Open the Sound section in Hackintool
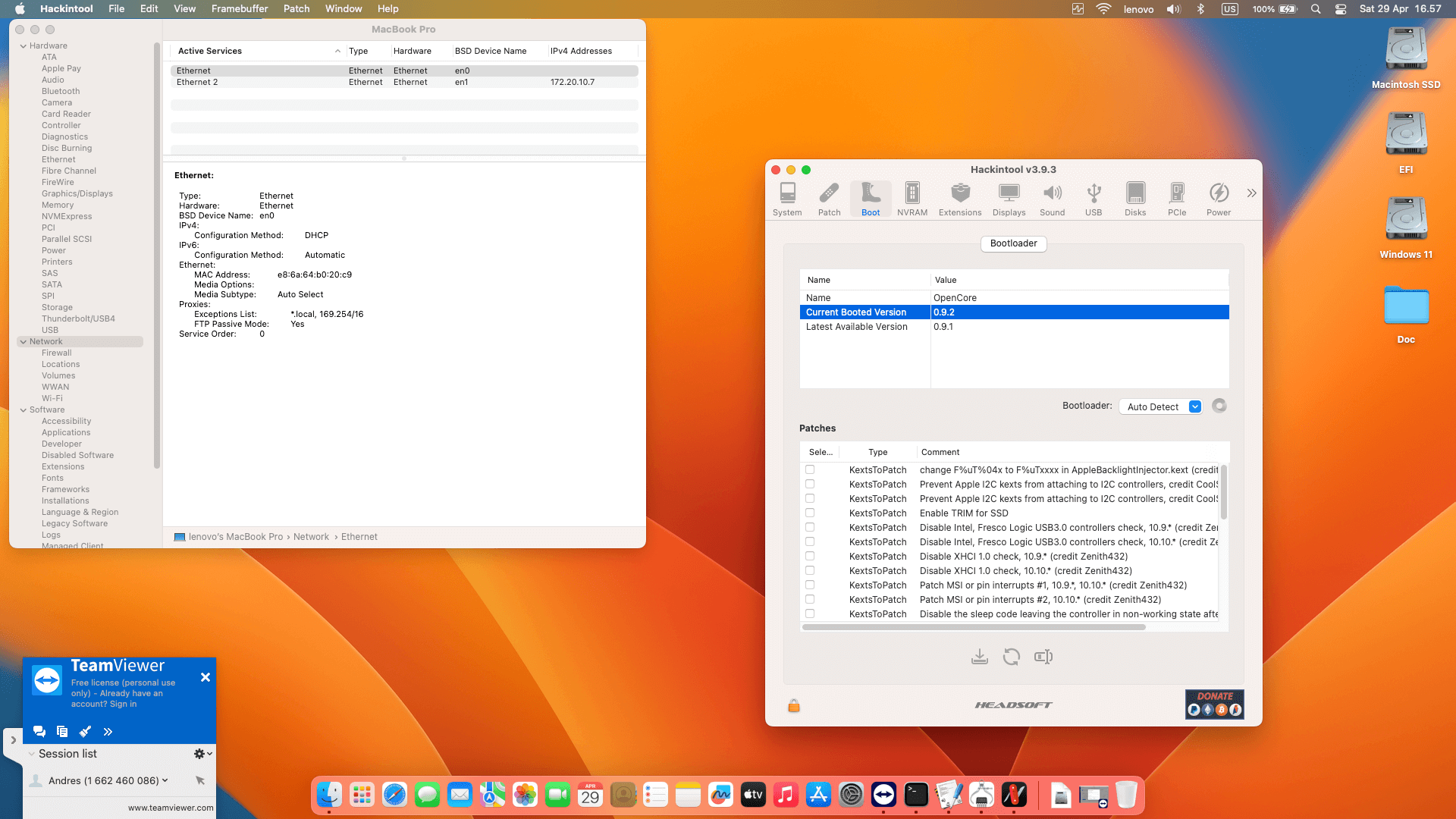The width and height of the screenshot is (1456, 819). click(1052, 199)
